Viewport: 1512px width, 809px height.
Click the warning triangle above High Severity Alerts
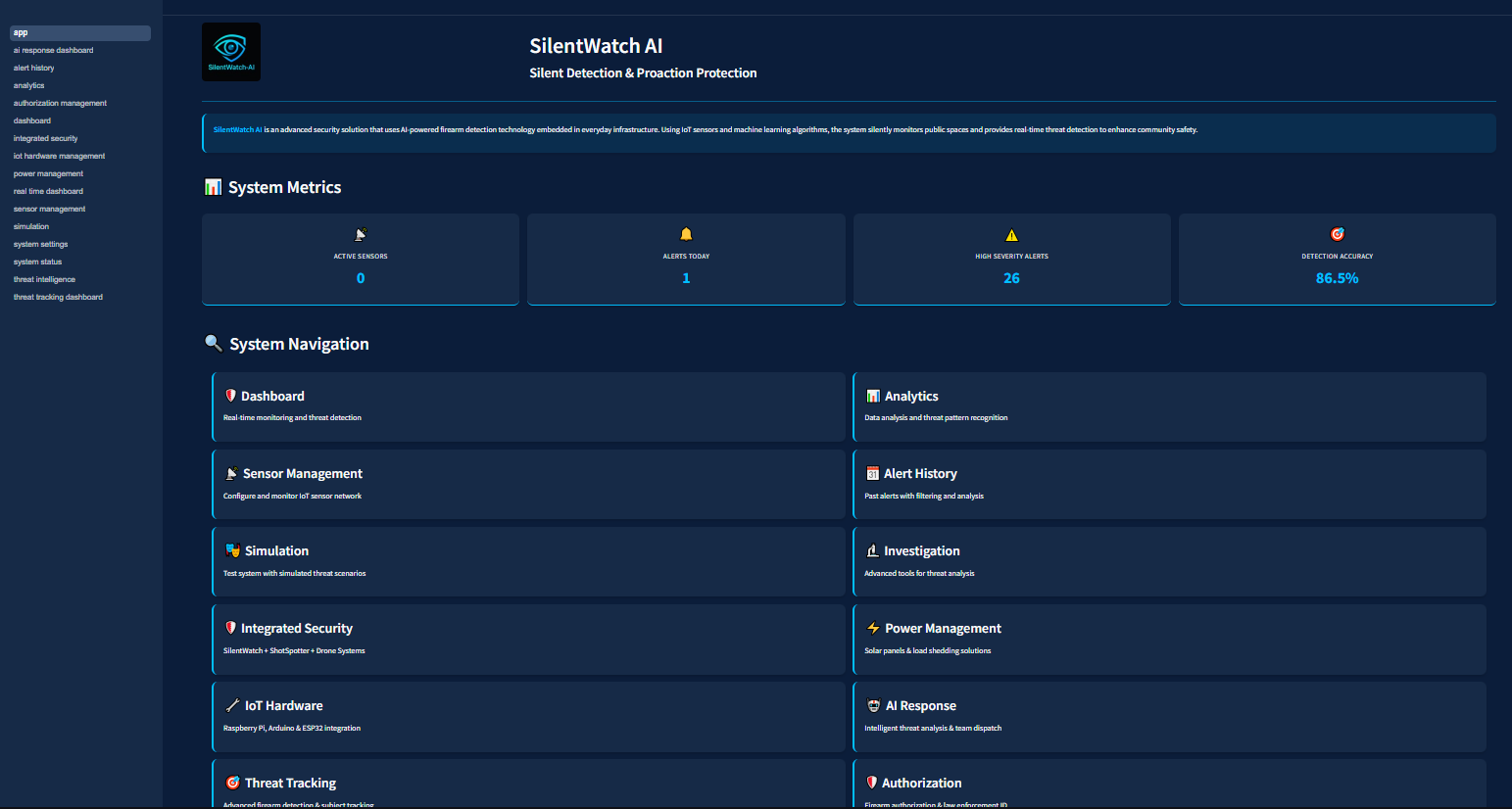[1011, 234]
